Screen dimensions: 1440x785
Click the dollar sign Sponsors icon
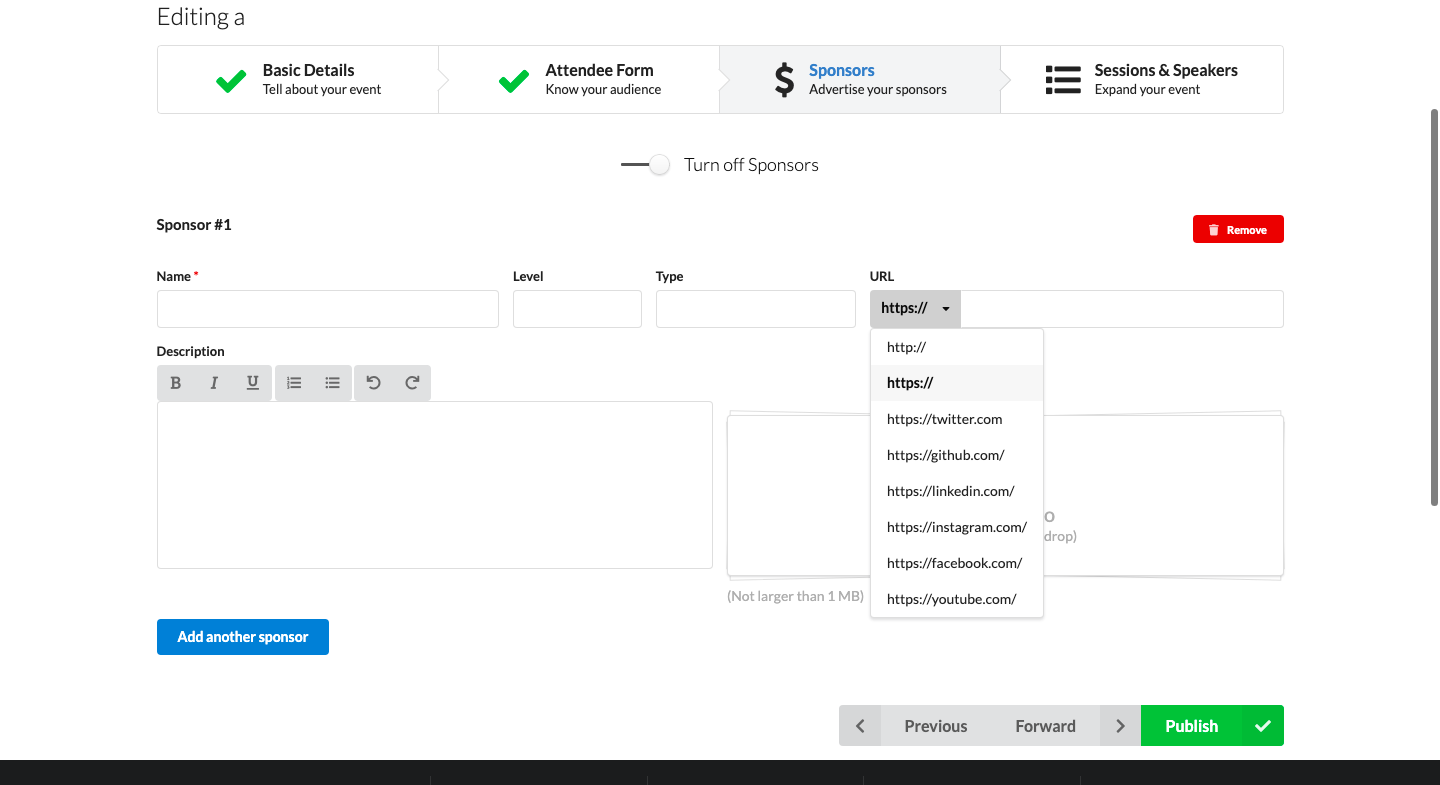785,80
